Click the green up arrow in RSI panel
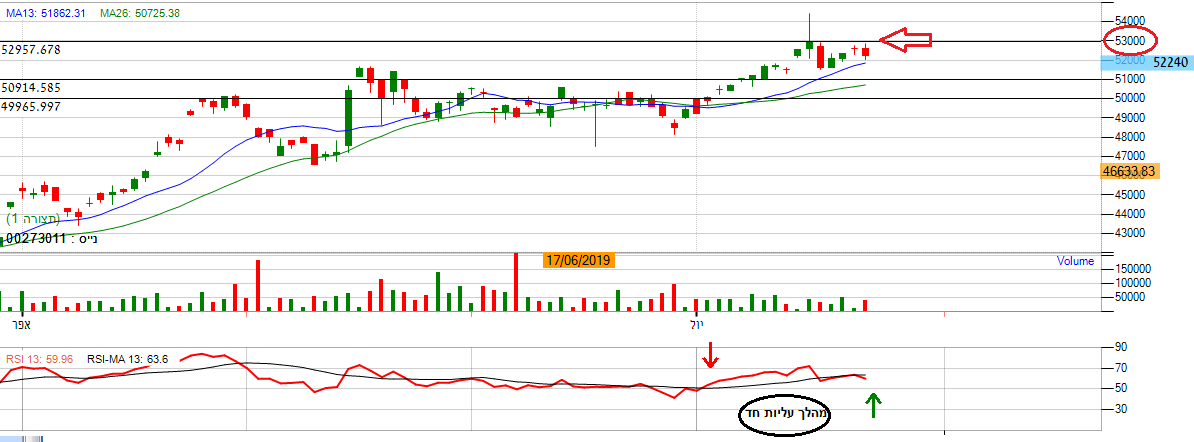 [874, 405]
